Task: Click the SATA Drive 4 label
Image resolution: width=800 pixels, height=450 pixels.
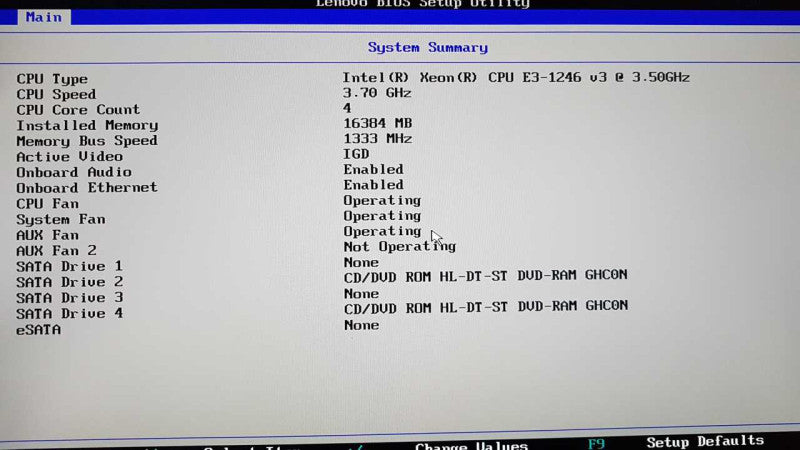Action: tap(69, 314)
